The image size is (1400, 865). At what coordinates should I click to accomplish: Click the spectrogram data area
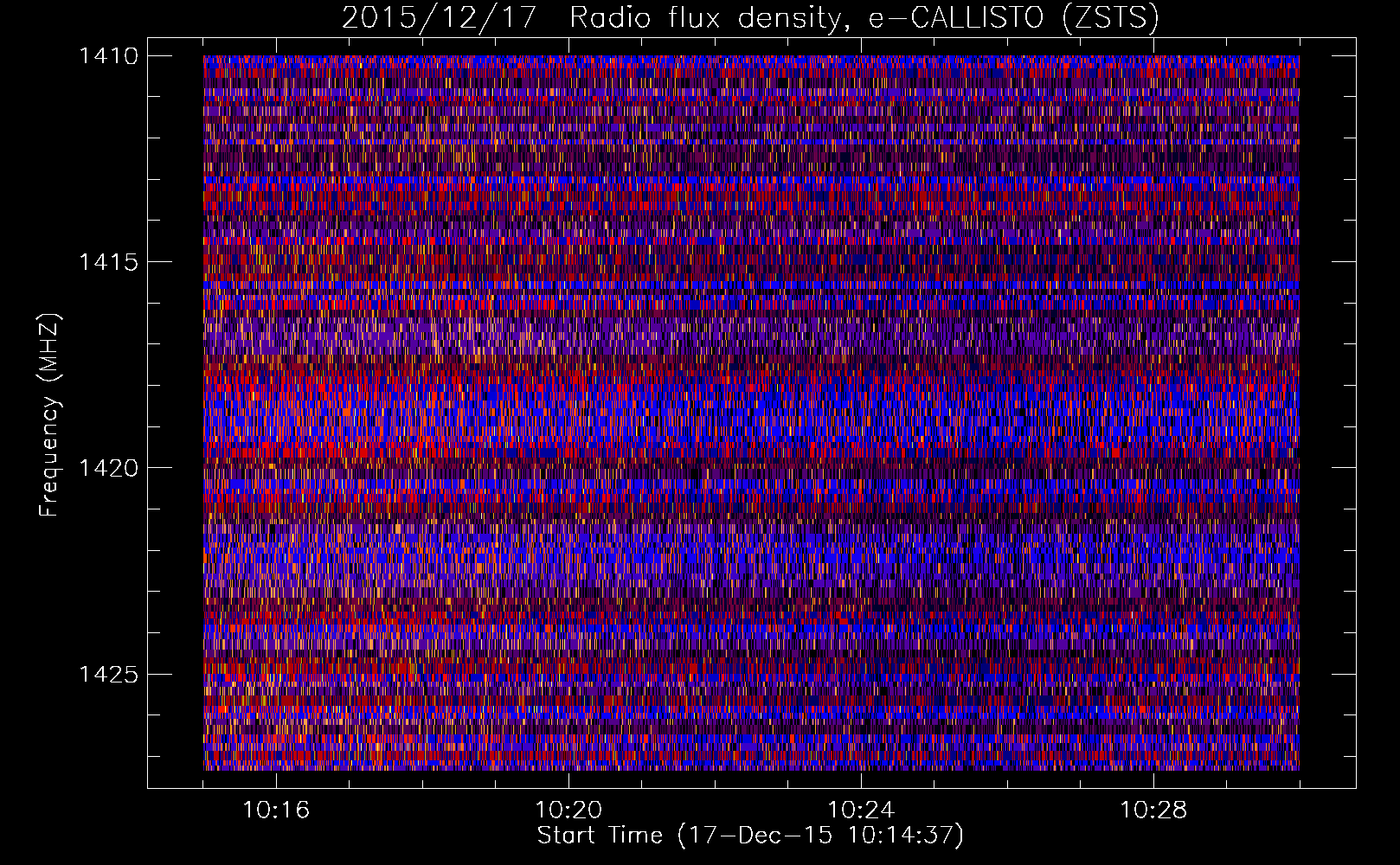(x=751, y=413)
